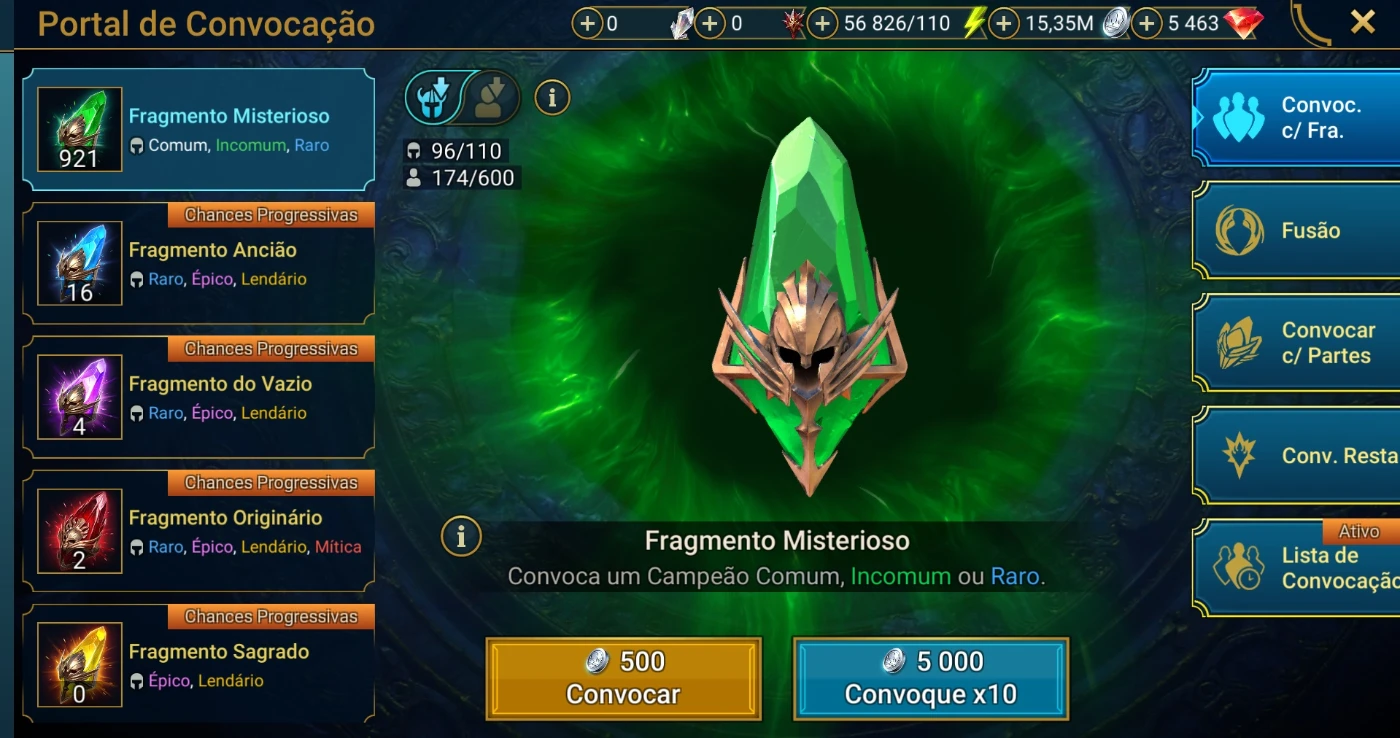Open Fusão menu
Screen dimensions: 1400x738
pyautogui.click(x=1296, y=230)
